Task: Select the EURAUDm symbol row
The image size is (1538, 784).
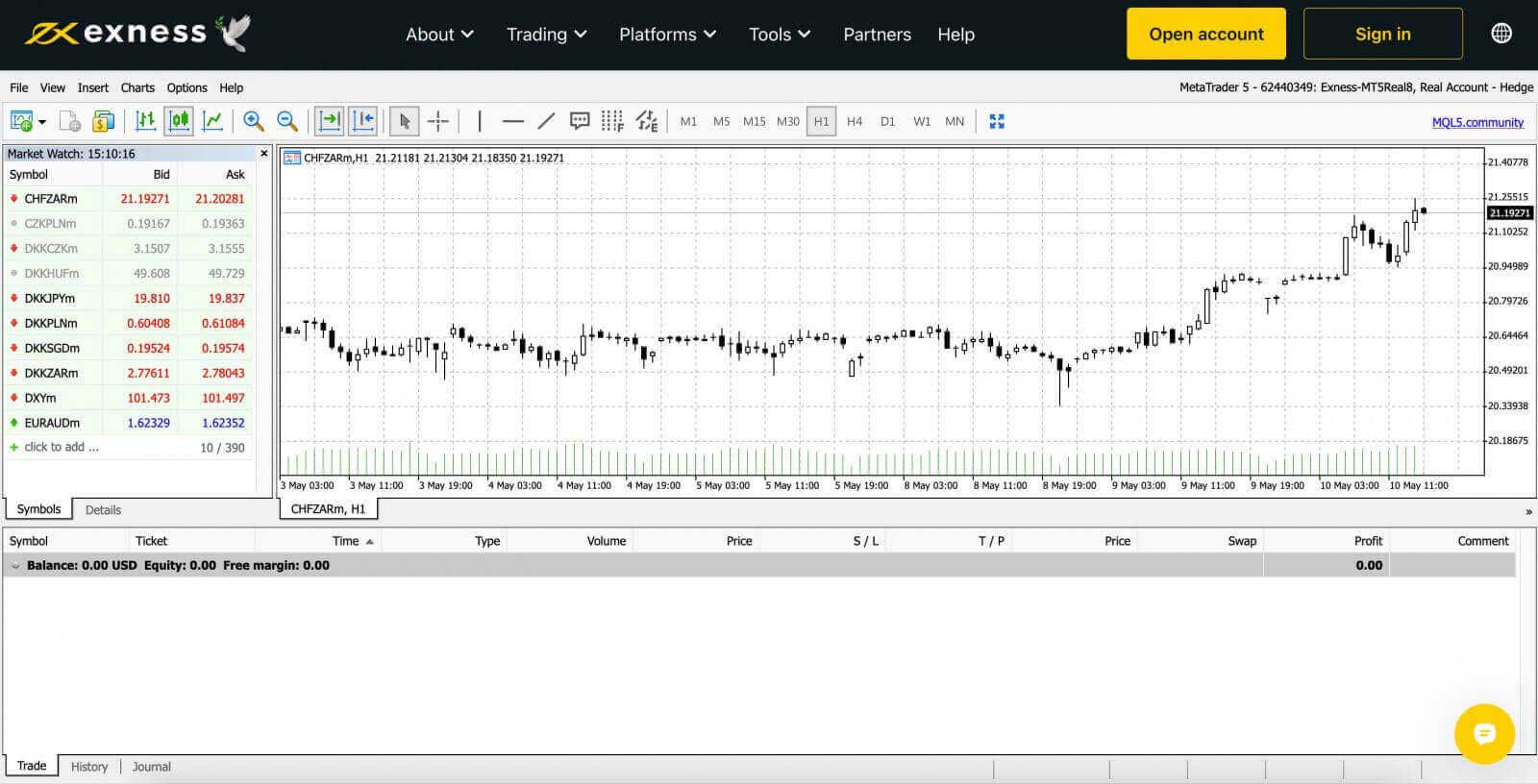Action: (x=53, y=423)
